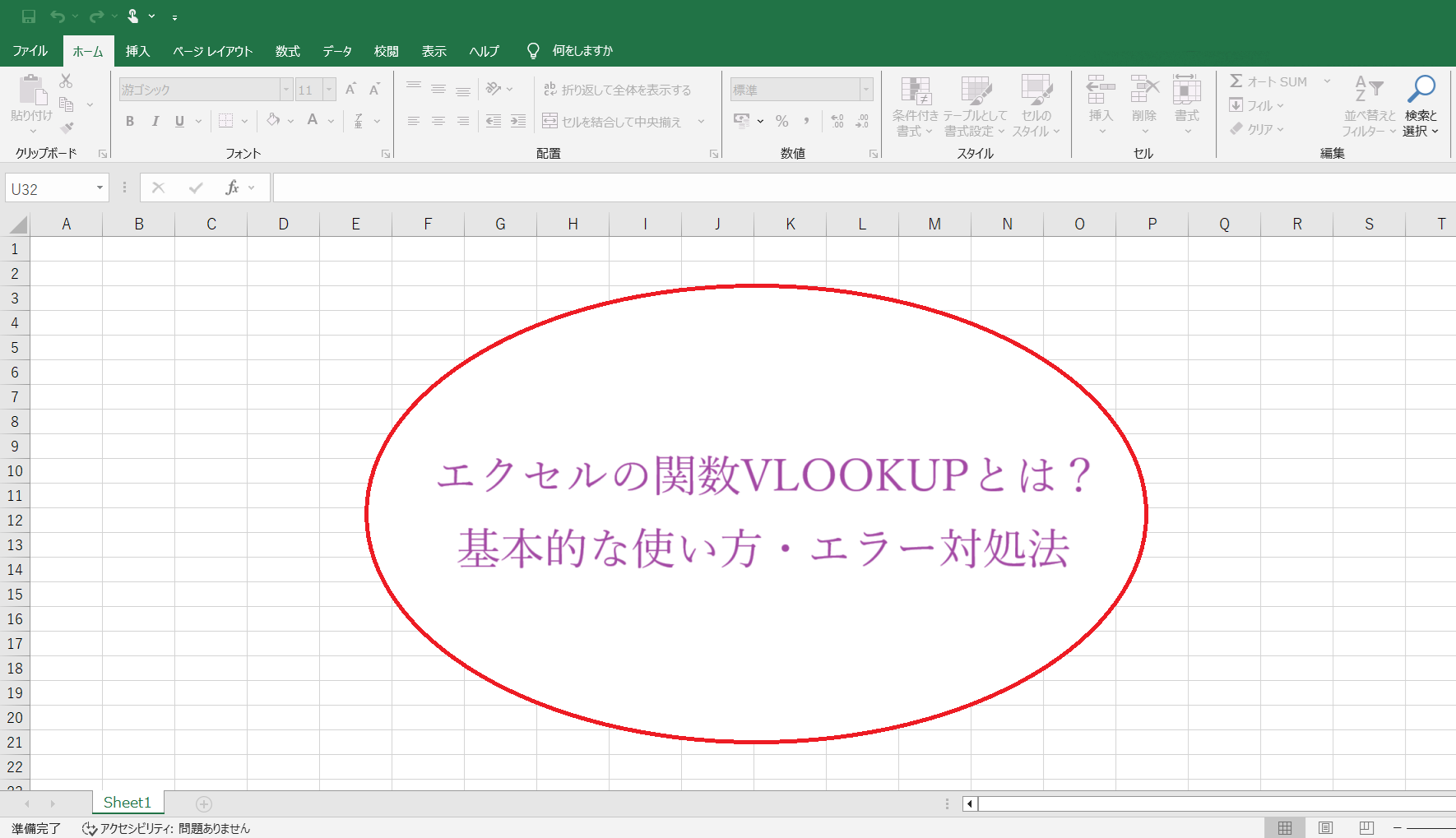Click the insert function fx icon
This screenshot has height=838, width=1456.
(x=232, y=188)
